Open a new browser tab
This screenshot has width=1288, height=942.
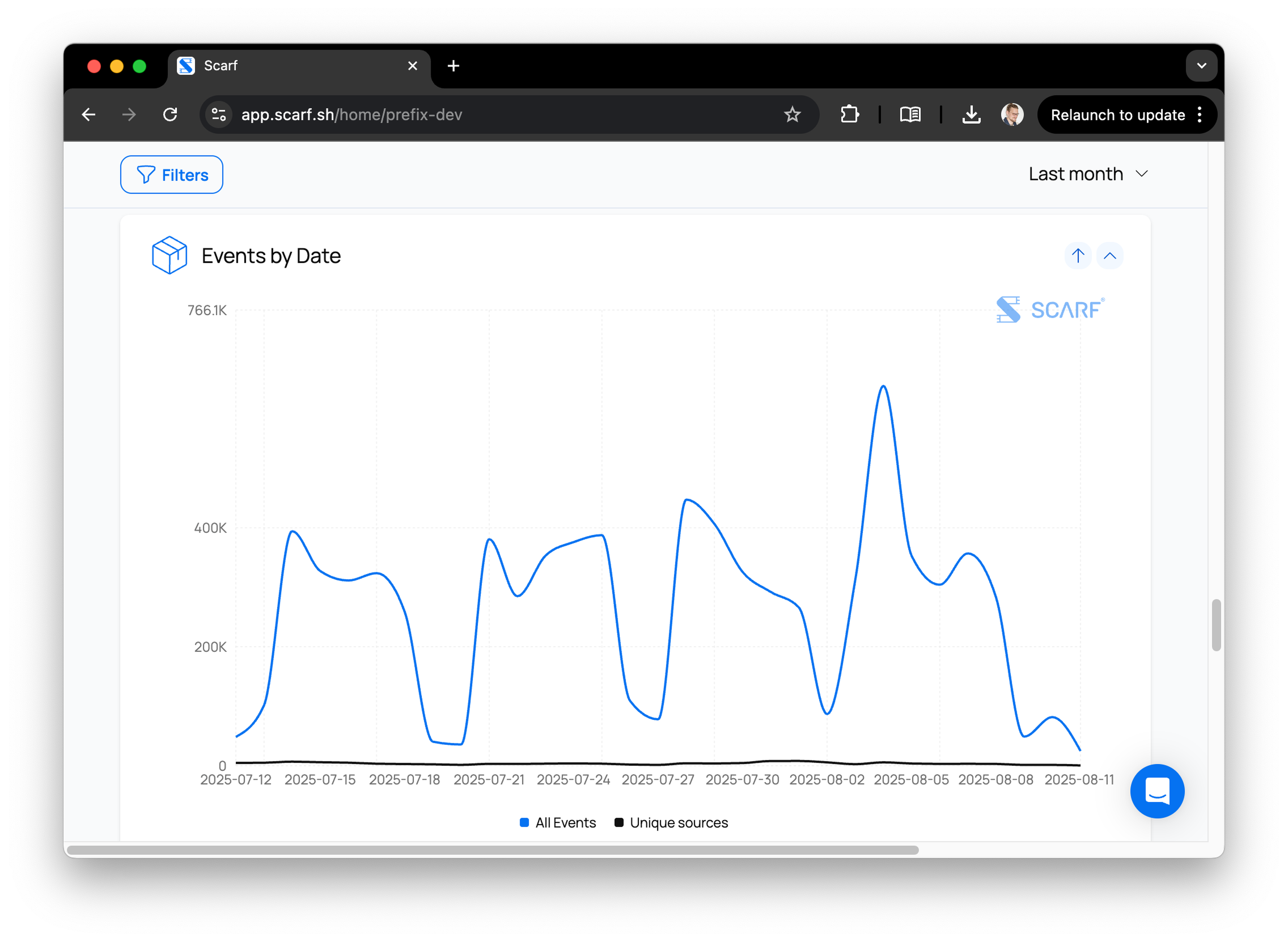(x=453, y=66)
